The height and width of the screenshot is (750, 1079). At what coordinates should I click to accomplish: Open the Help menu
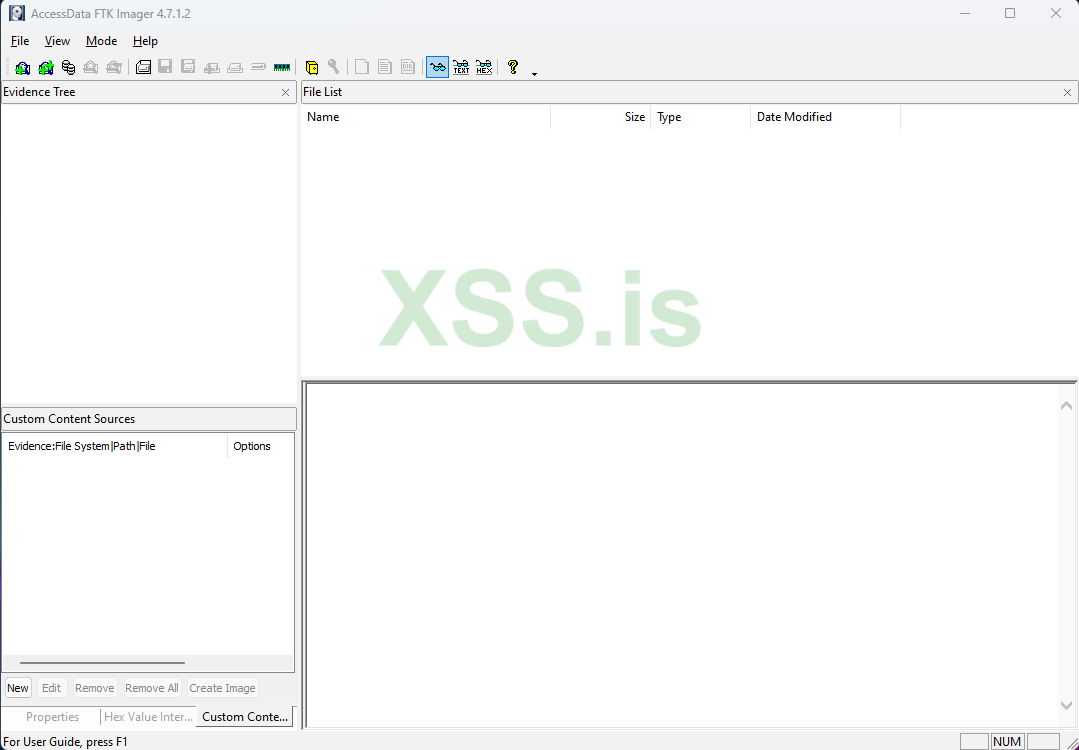click(145, 41)
